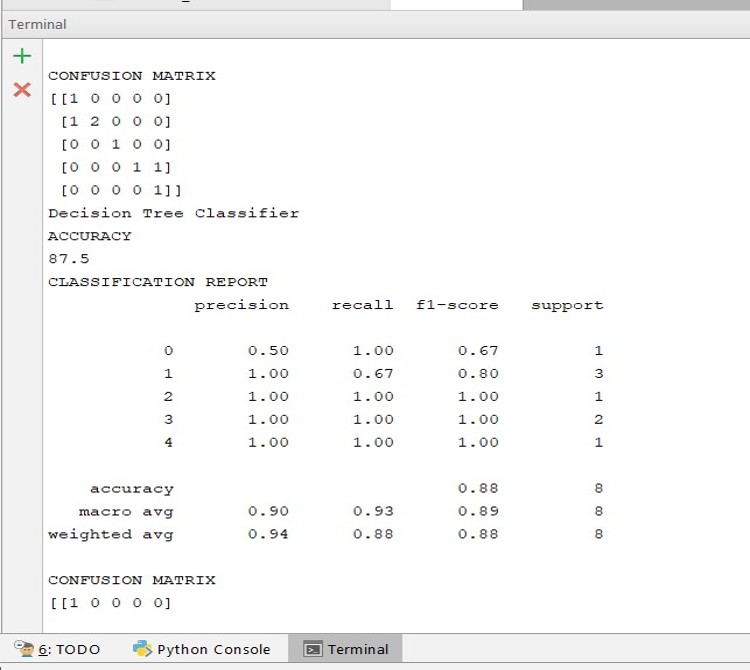The width and height of the screenshot is (750, 670).
Task: Click the f1-score column header
Action: 457,305
